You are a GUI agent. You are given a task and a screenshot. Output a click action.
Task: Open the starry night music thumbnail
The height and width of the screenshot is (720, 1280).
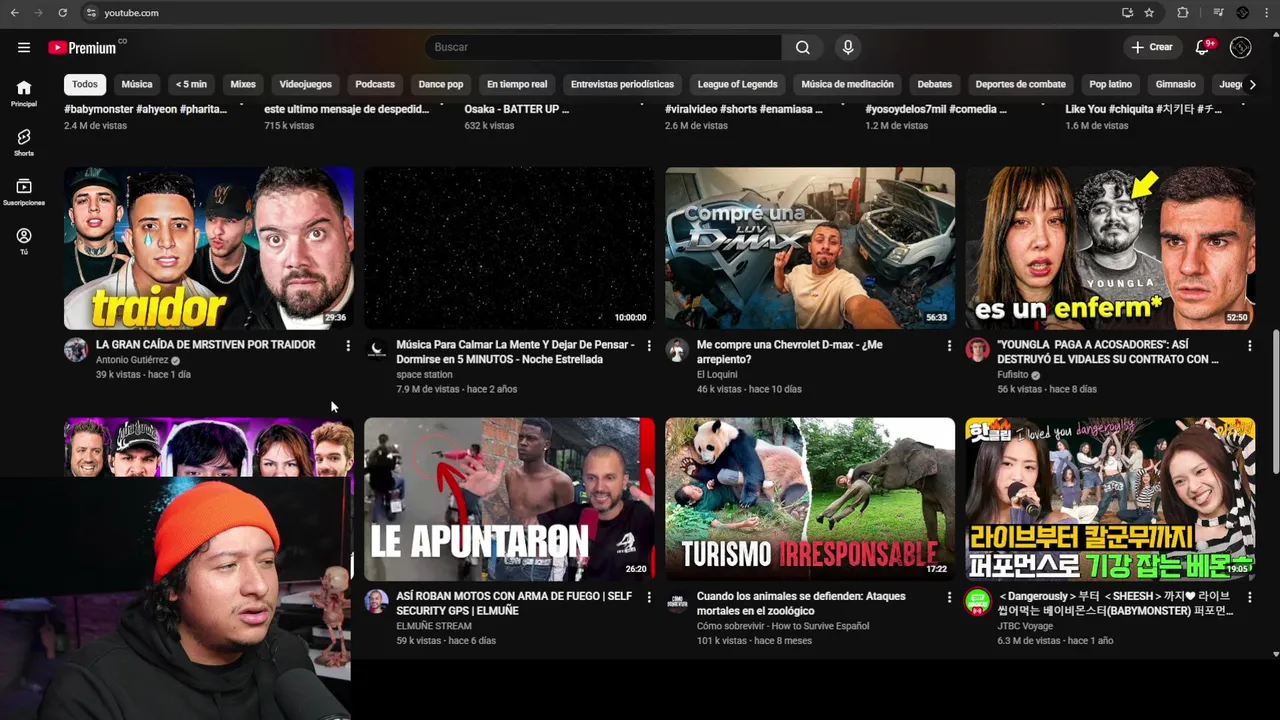(509, 248)
